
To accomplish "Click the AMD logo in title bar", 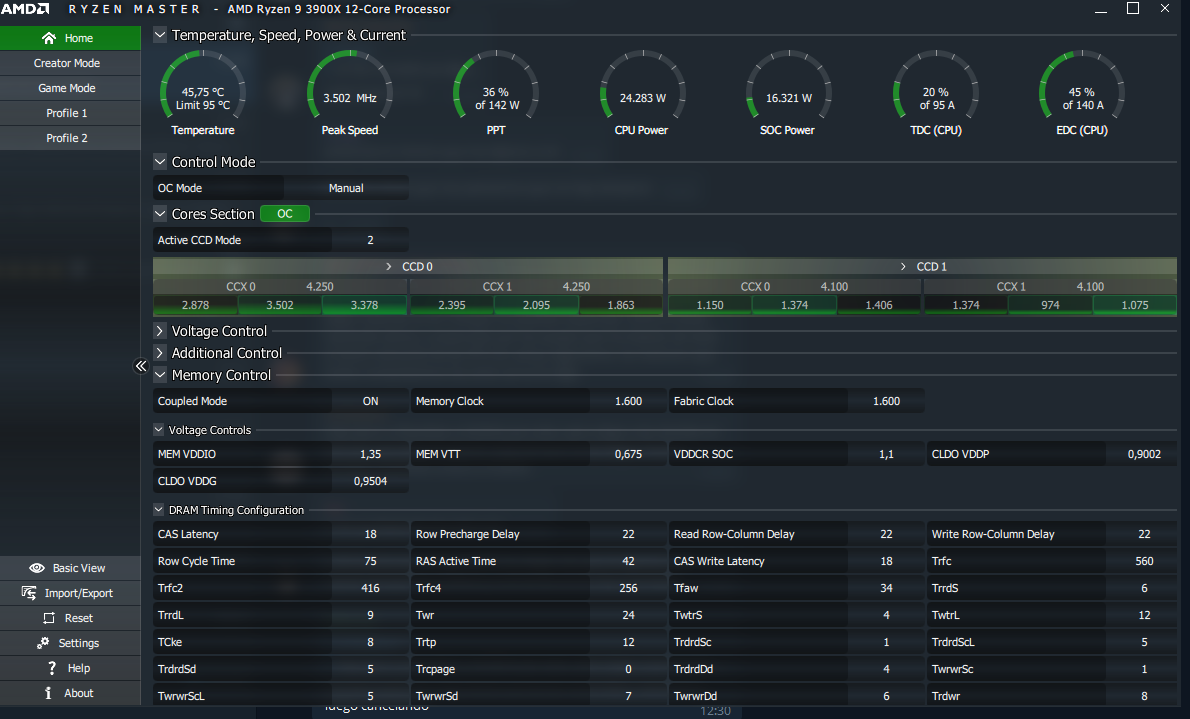I will click(25, 9).
